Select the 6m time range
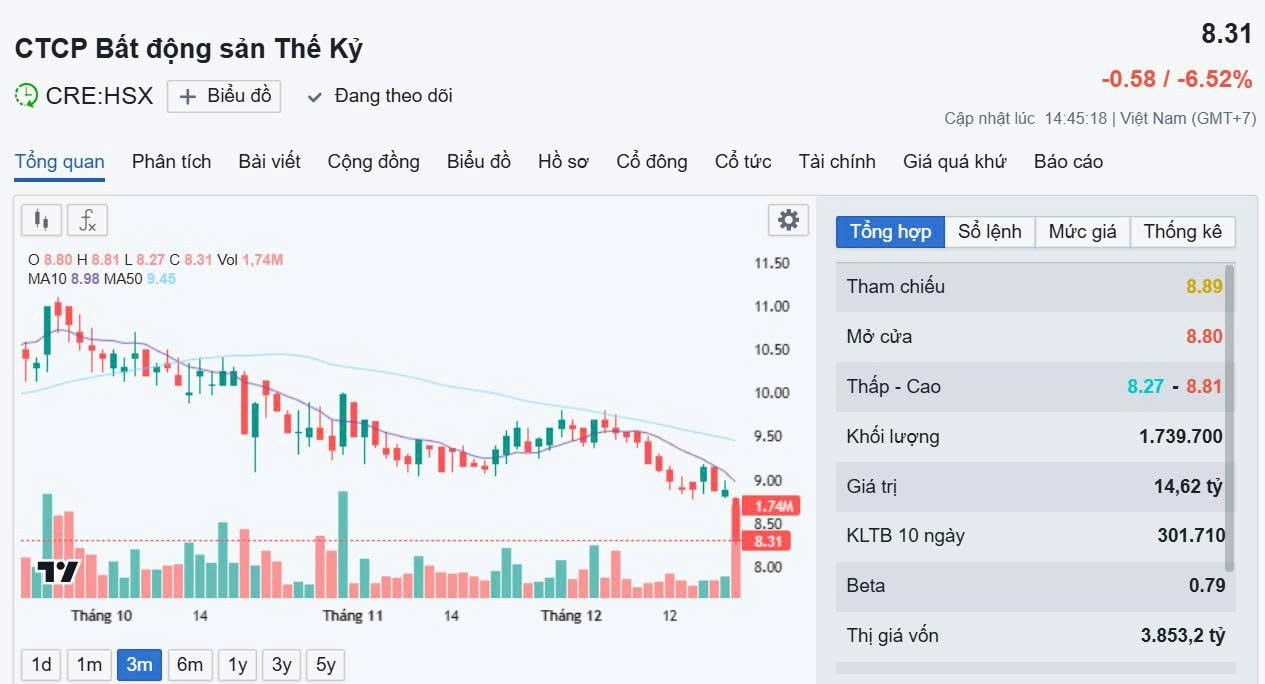 click(x=190, y=664)
